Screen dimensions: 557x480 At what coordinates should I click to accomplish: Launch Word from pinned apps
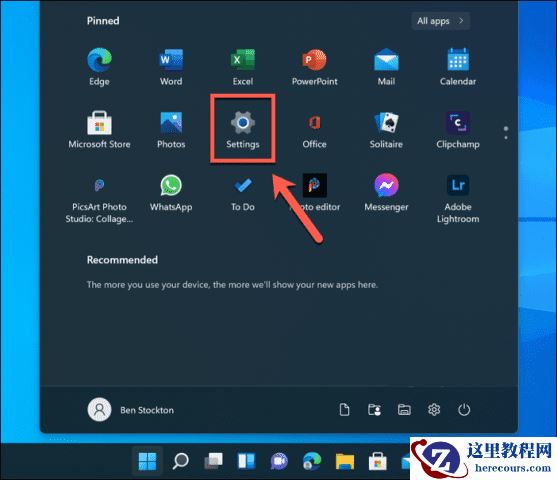(x=171, y=67)
